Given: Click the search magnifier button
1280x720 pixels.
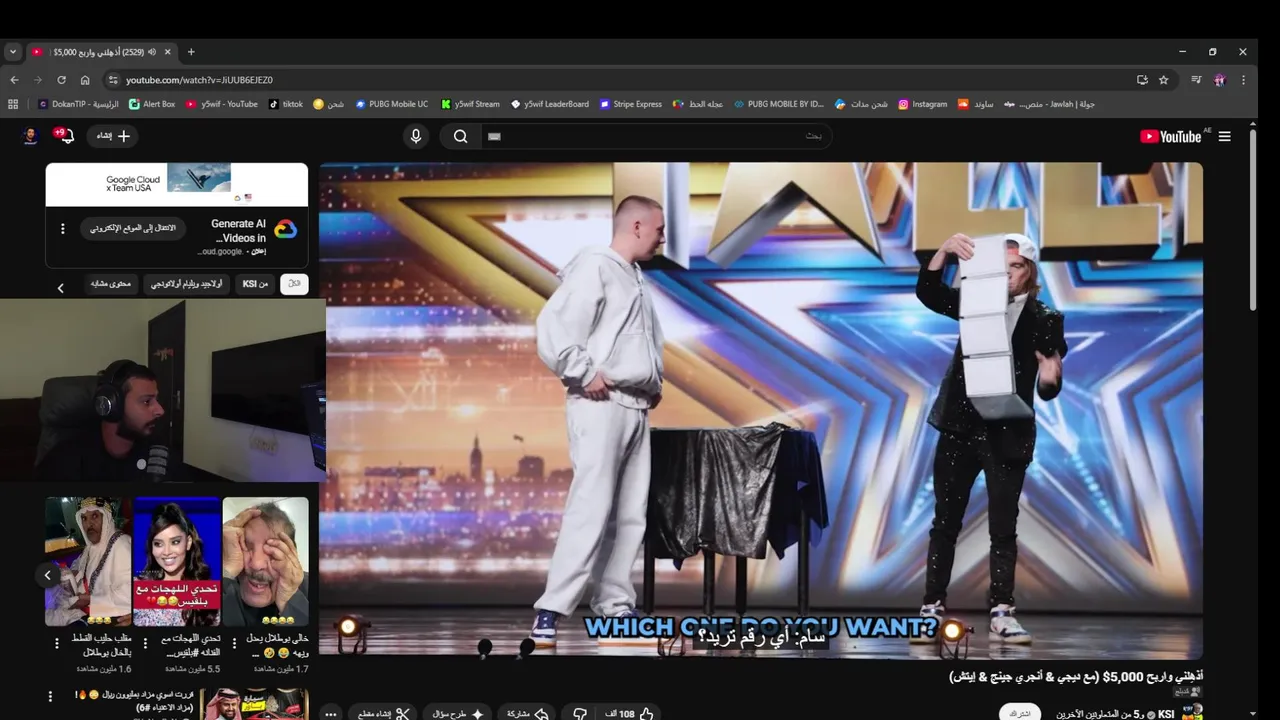Looking at the screenshot, I should point(460,136).
